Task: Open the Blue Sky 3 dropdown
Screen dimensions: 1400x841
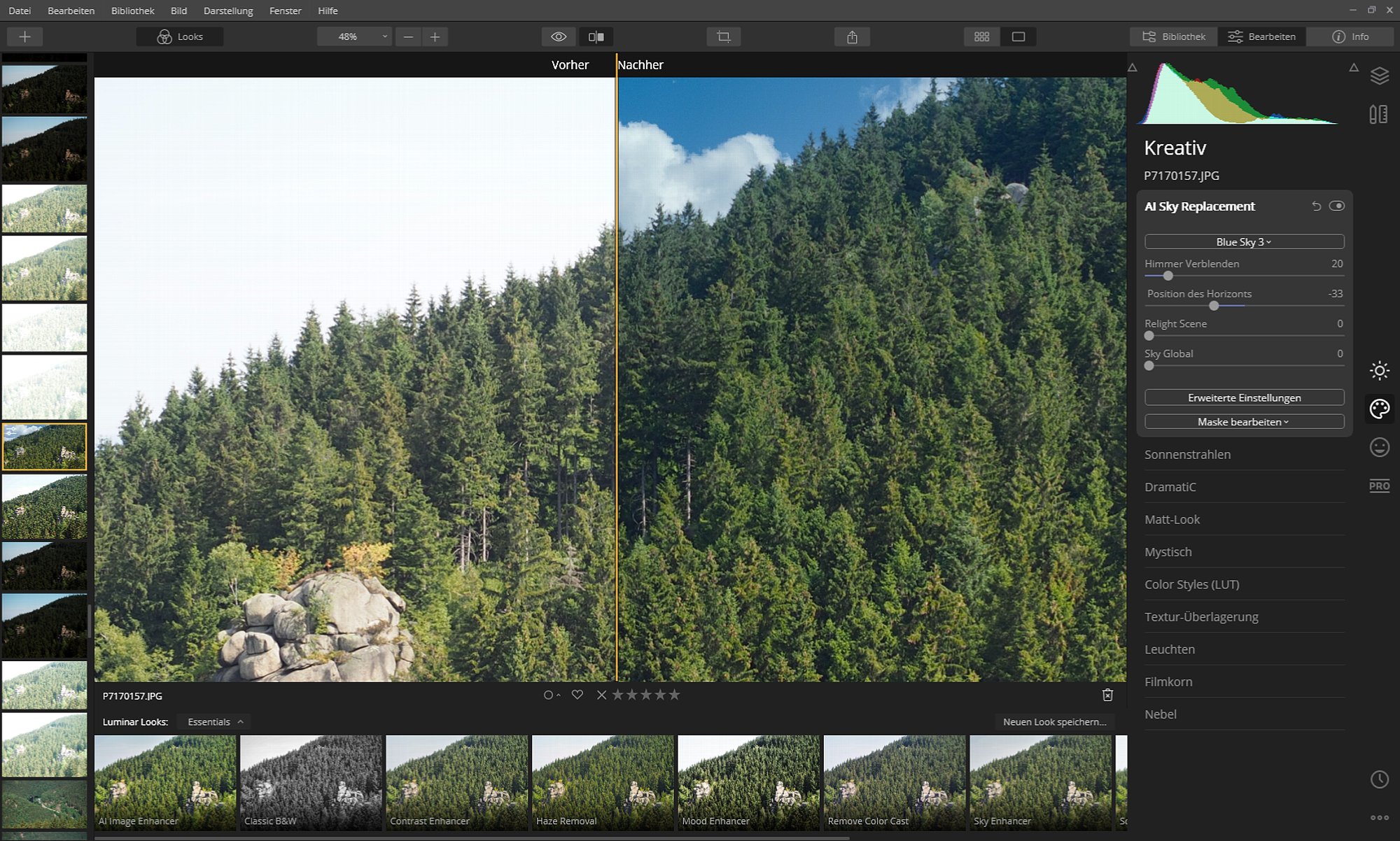Action: (1244, 241)
